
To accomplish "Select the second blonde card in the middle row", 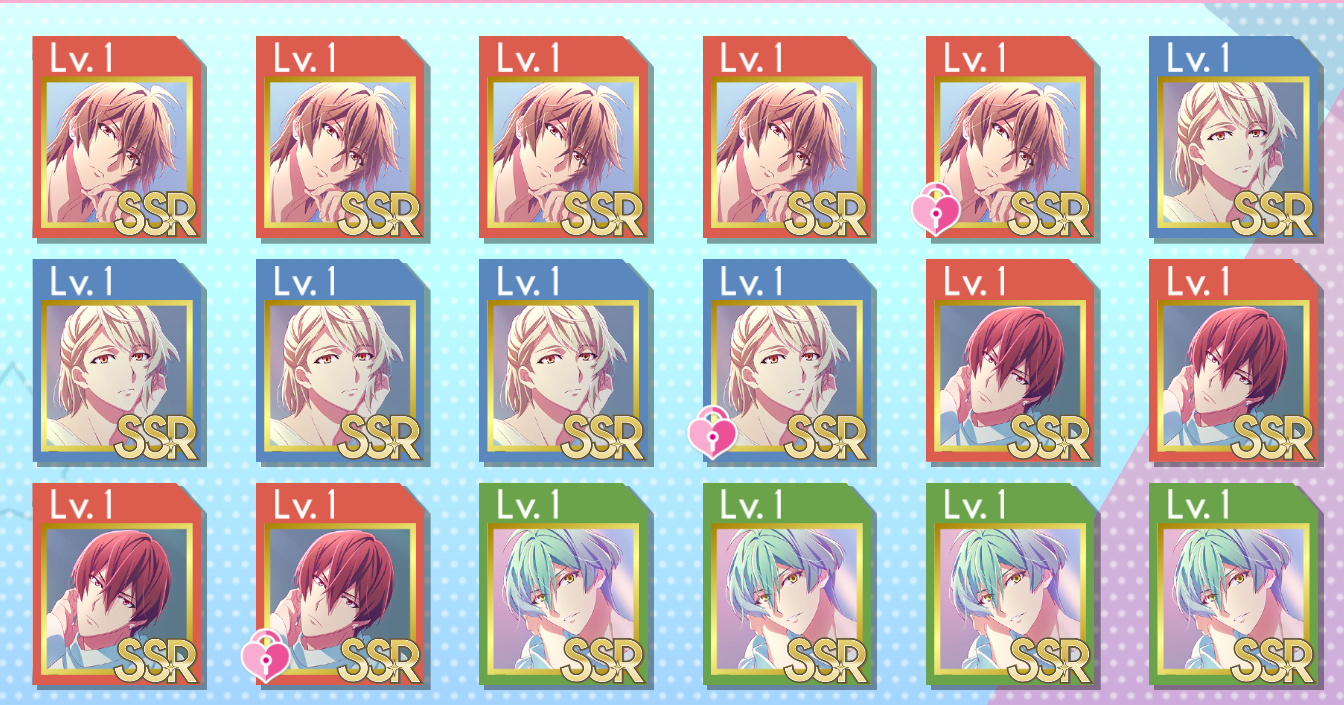I will (341, 361).
